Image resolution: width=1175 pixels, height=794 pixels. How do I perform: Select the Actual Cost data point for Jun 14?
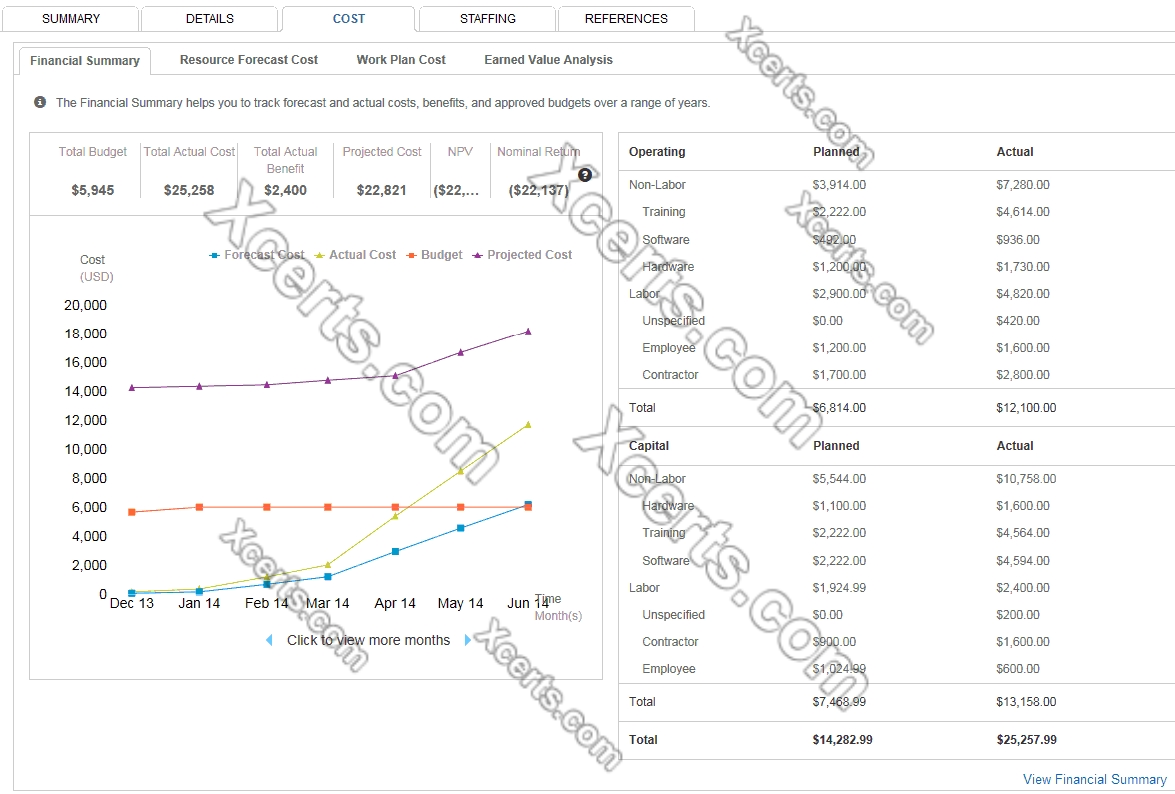point(528,425)
